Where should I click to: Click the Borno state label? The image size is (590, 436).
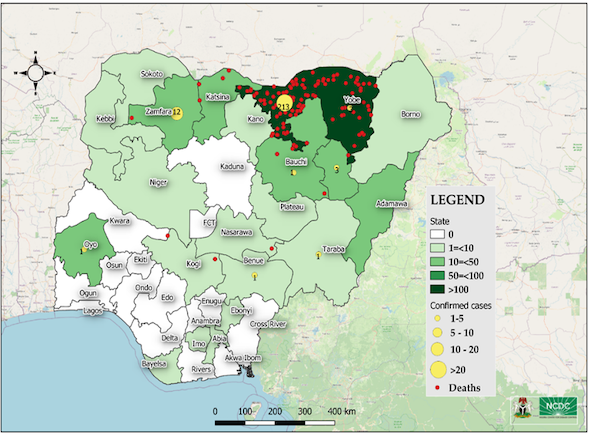click(411, 114)
